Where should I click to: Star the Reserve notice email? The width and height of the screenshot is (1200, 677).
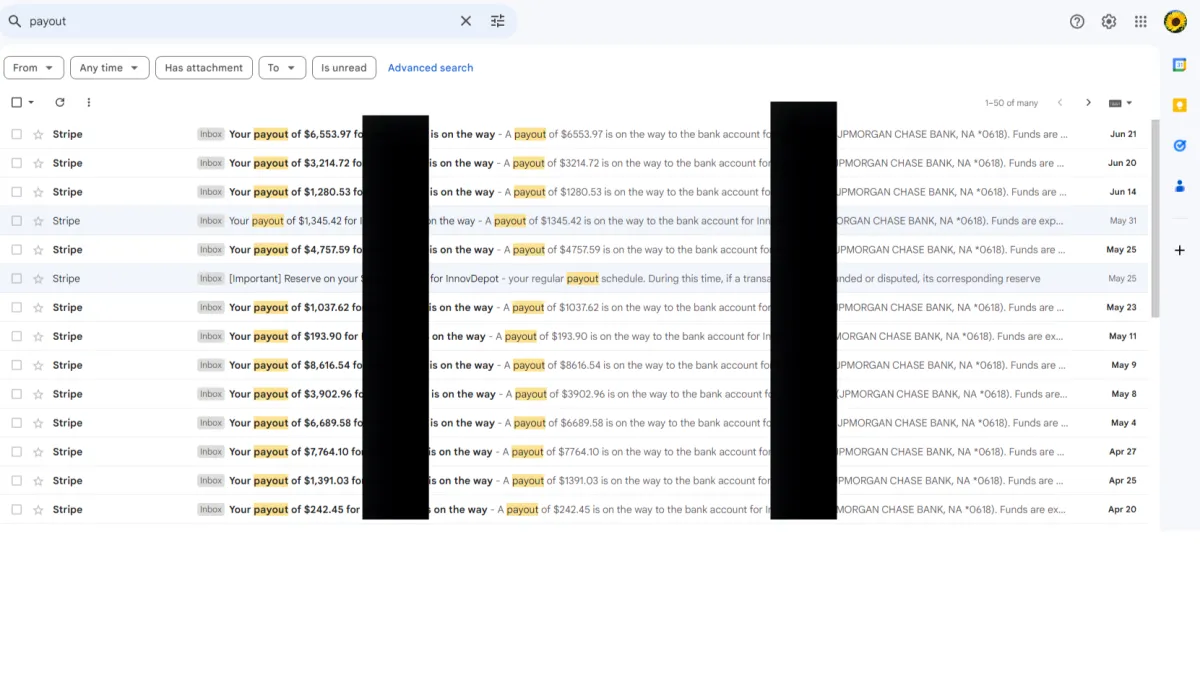click(38, 279)
